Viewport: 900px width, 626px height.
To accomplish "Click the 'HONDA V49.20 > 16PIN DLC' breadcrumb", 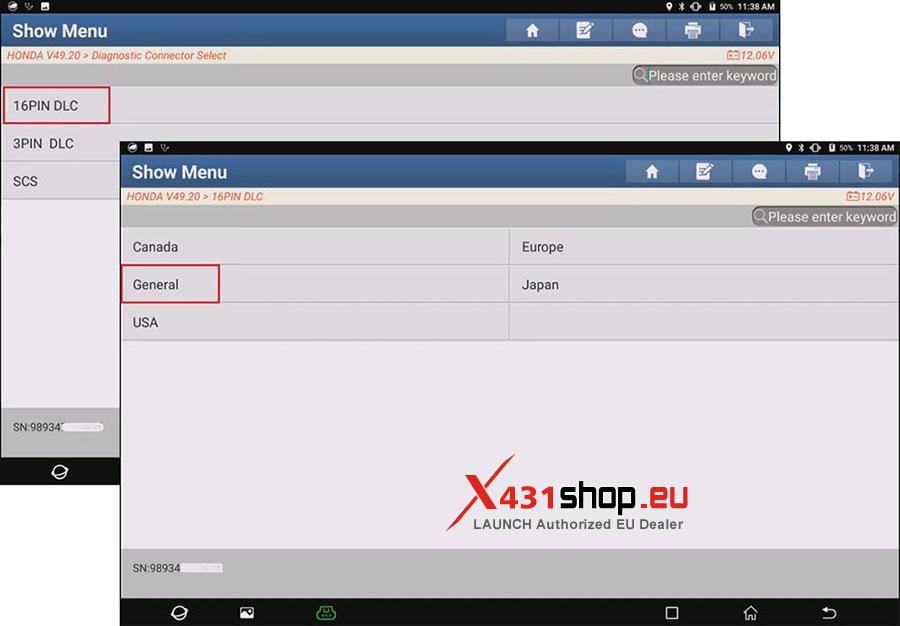I will (x=195, y=197).
